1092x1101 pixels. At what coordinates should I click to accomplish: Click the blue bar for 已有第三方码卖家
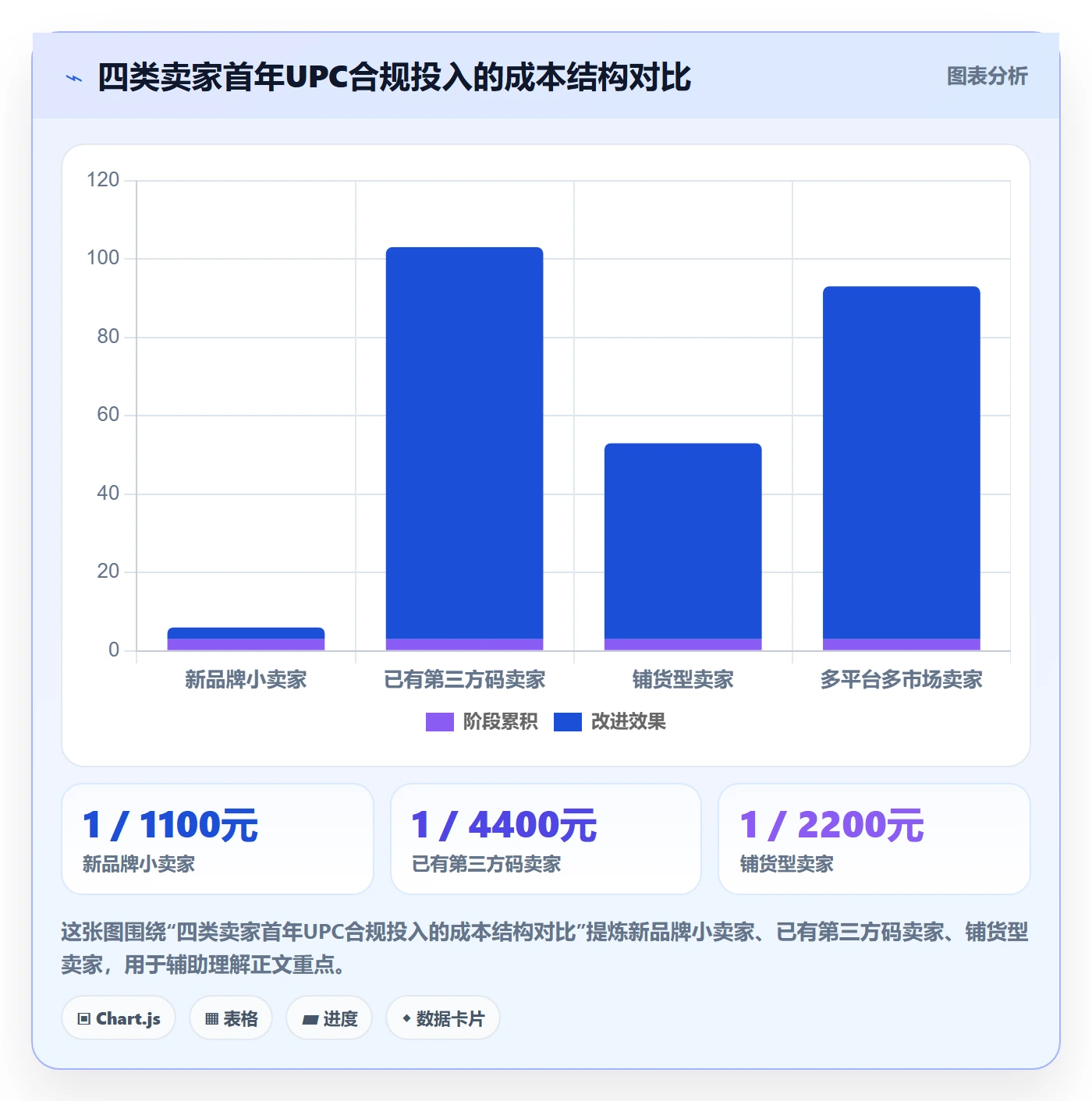coord(465,443)
